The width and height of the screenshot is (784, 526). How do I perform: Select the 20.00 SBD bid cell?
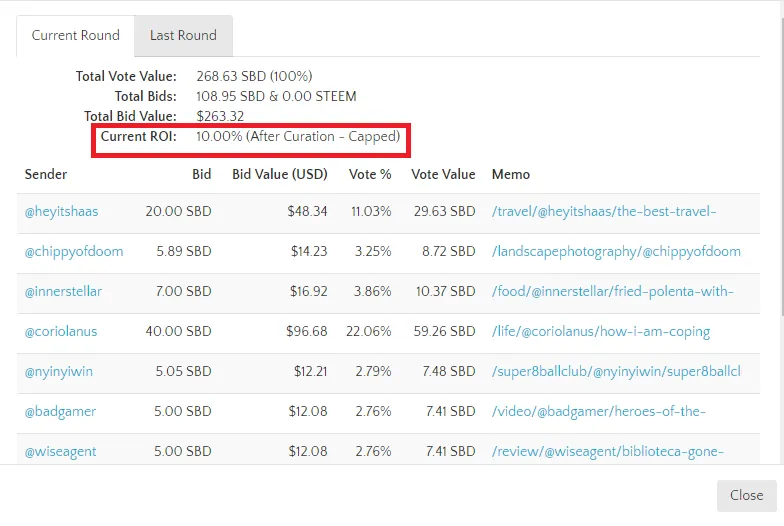coord(178,212)
